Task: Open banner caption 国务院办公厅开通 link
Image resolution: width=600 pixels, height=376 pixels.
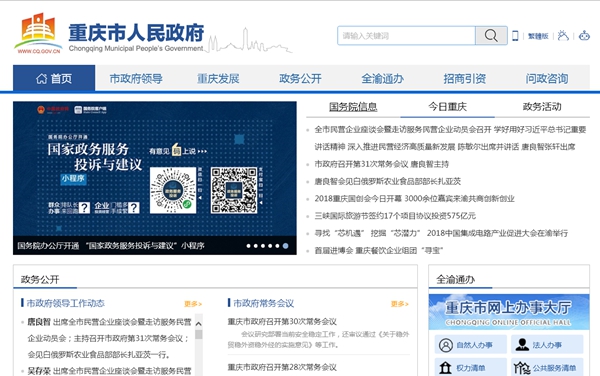Action: 111,246
